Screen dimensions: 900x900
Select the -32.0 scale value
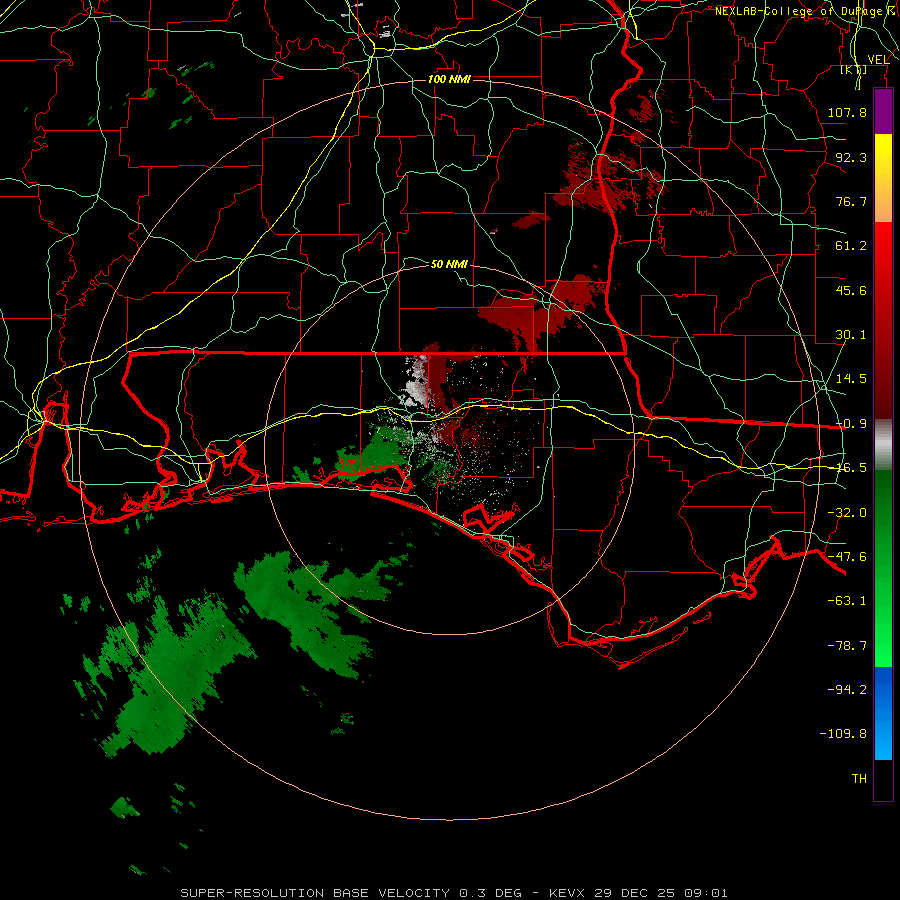pyautogui.click(x=847, y=513)
